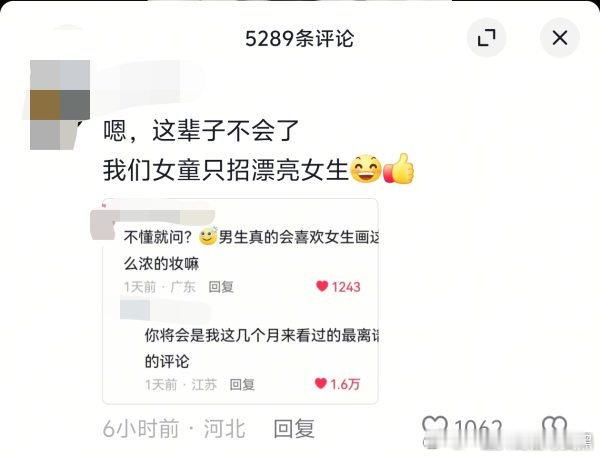Close the comments panel

click(x=559, y=38)
